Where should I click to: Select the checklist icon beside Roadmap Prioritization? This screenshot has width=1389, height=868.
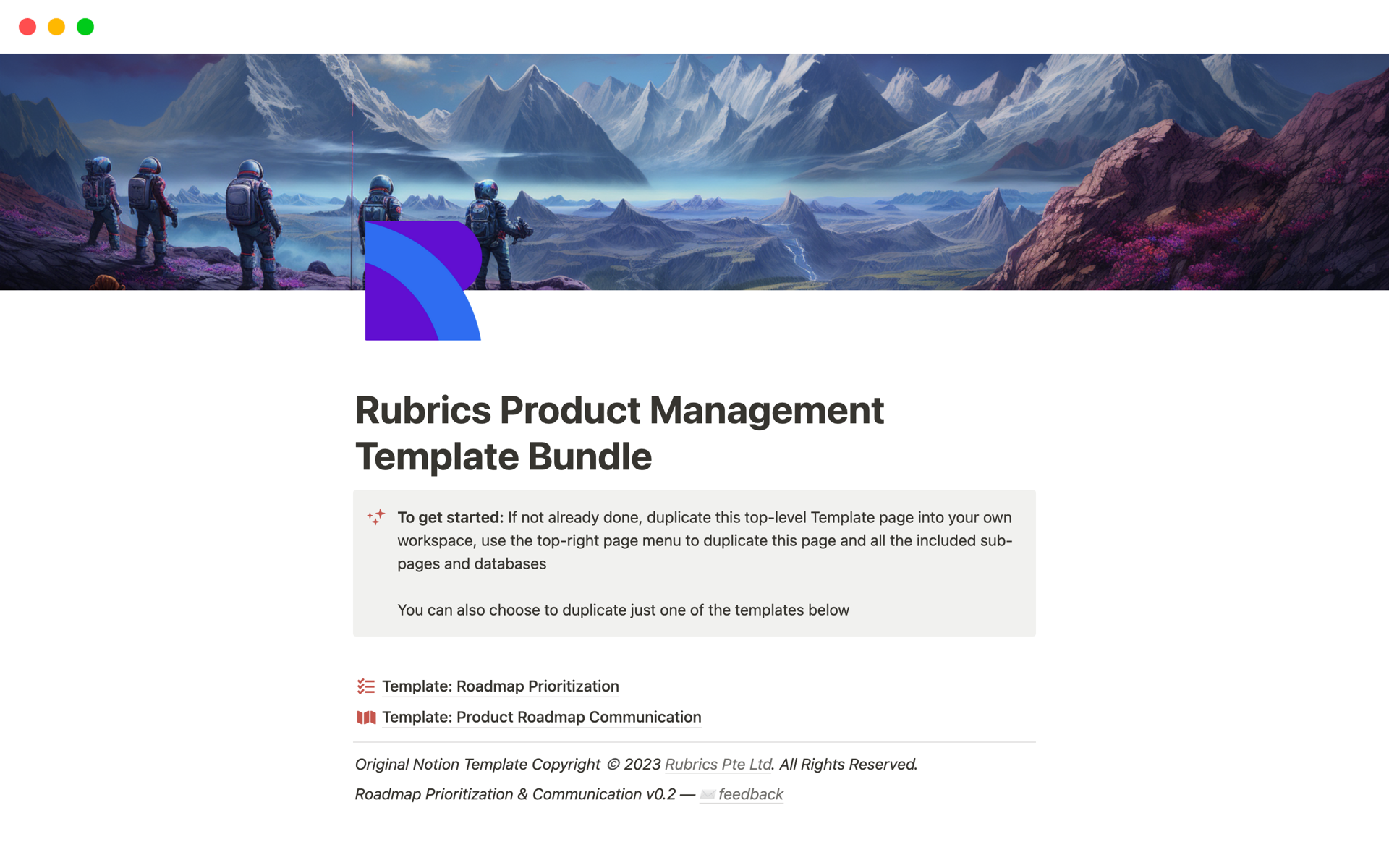point(366,686)
